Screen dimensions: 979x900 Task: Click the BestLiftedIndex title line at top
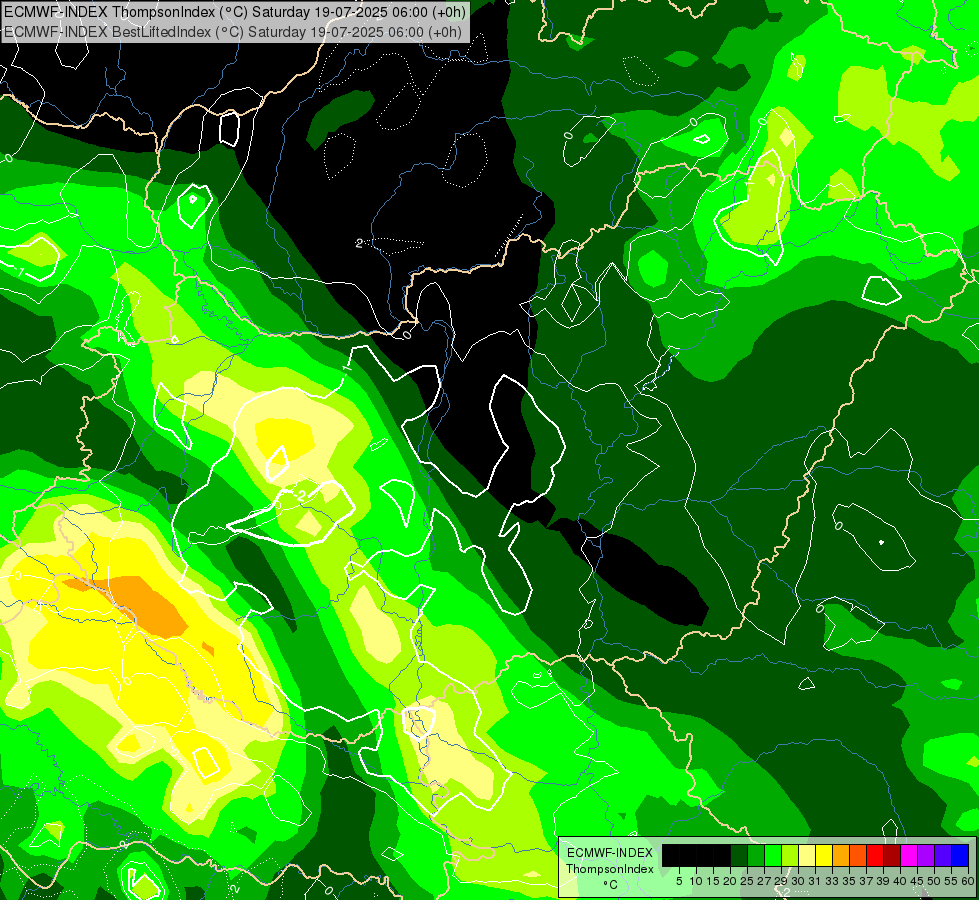coord(233,32)
